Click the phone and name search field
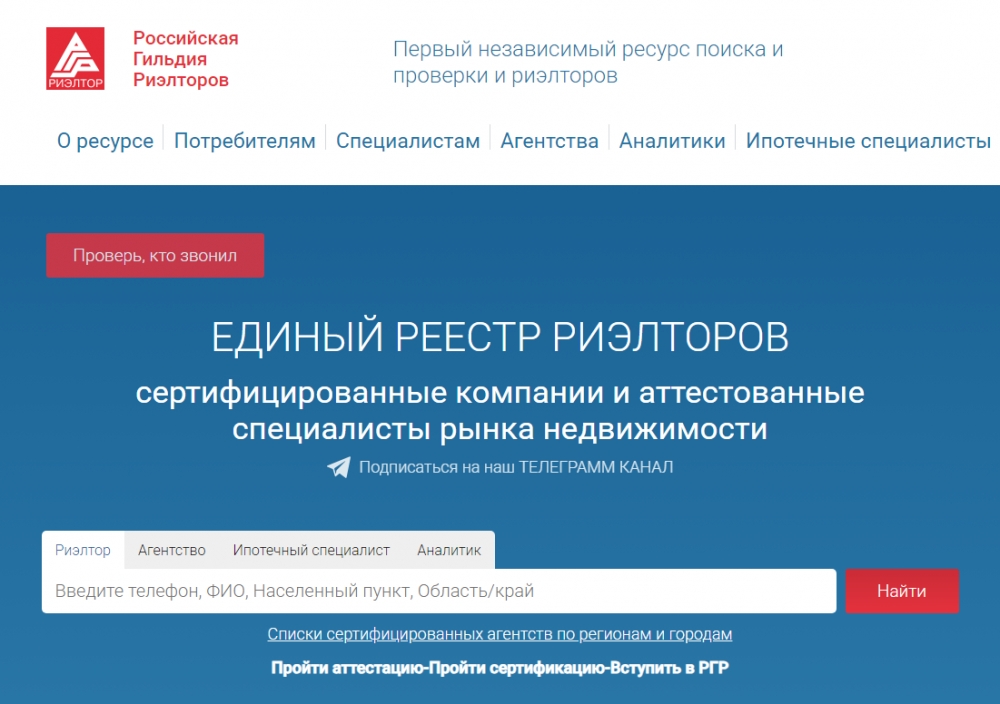The height and width of the screenshot is (704, 1000). [440, 590]
